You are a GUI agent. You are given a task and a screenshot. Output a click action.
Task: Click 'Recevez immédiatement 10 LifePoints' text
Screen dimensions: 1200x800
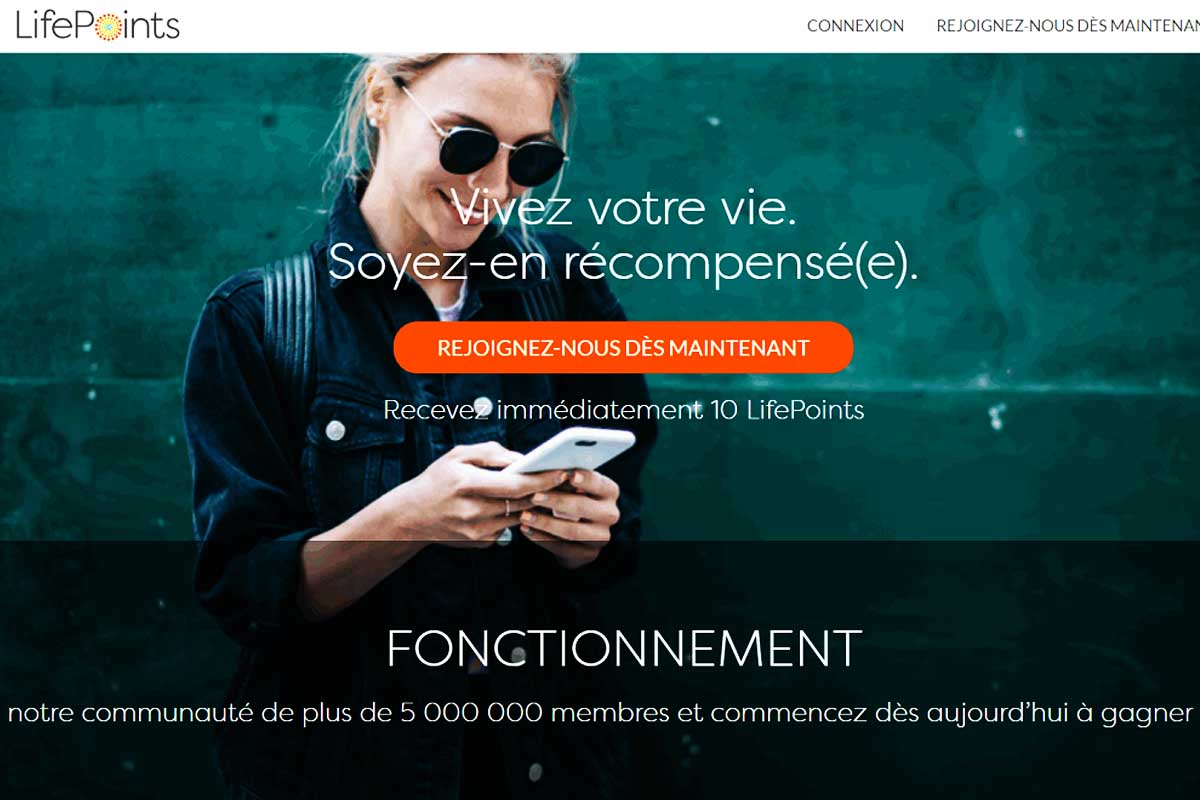point(623,409)
